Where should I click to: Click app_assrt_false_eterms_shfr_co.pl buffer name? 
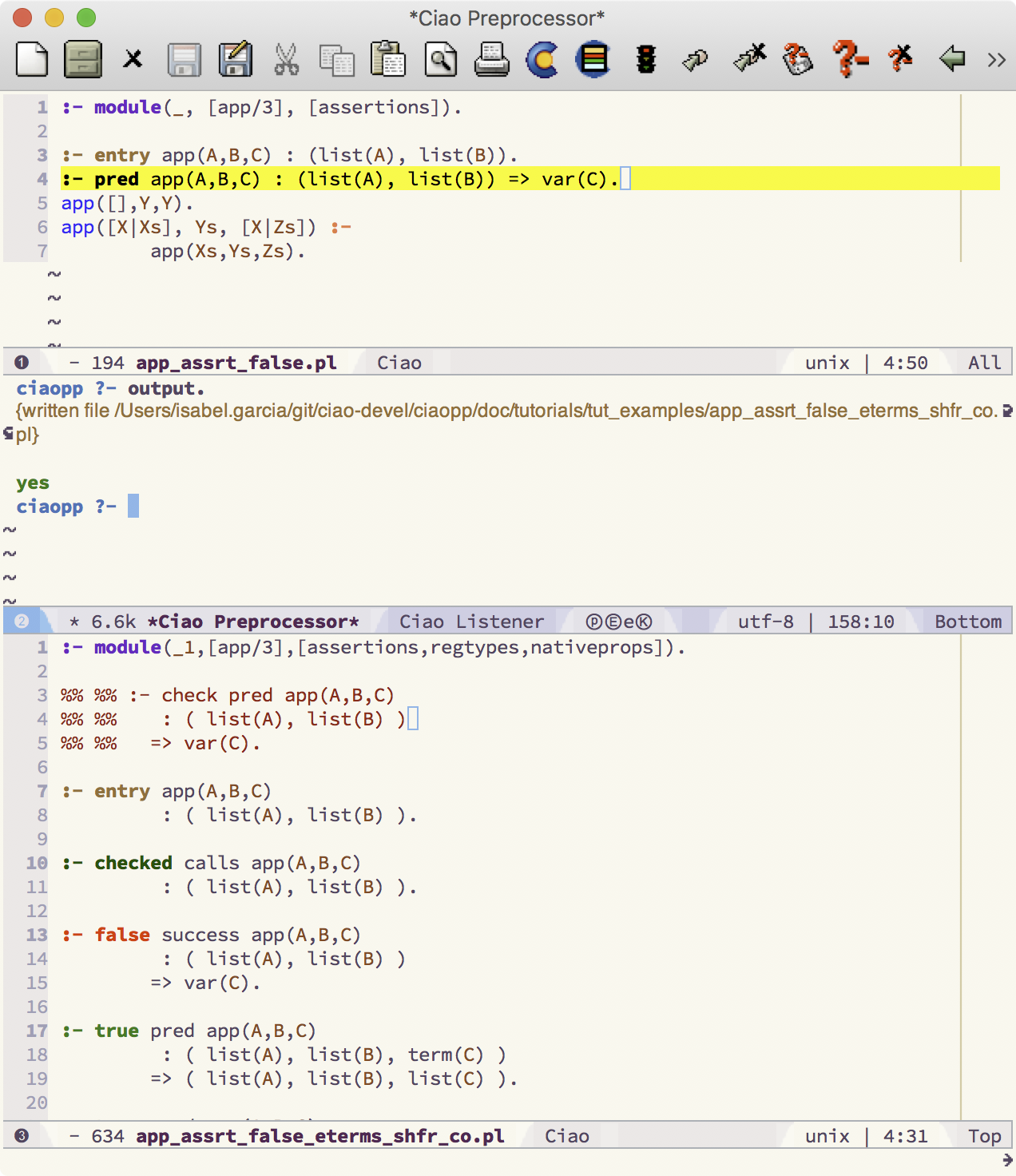319,1136
